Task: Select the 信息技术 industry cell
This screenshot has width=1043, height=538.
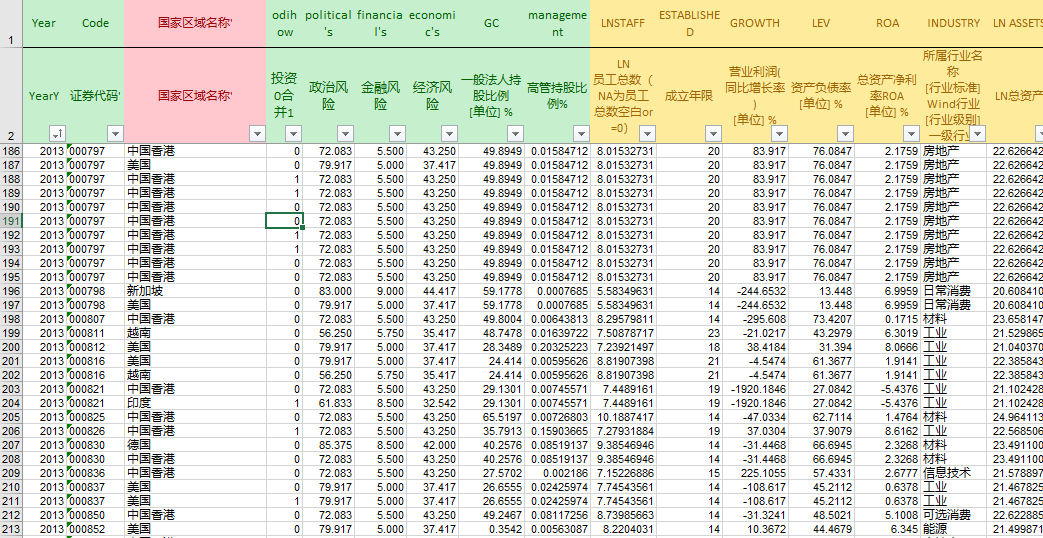Action: coord(945,473)
